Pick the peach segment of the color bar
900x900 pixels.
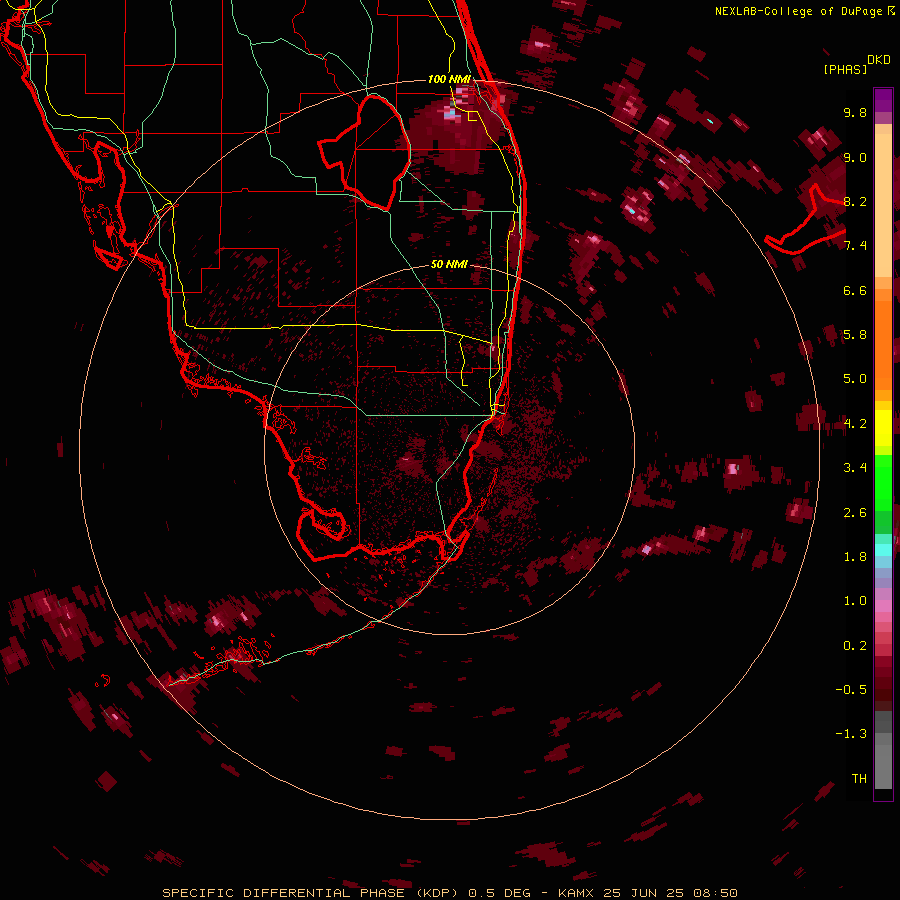click(x=883, y=205)
